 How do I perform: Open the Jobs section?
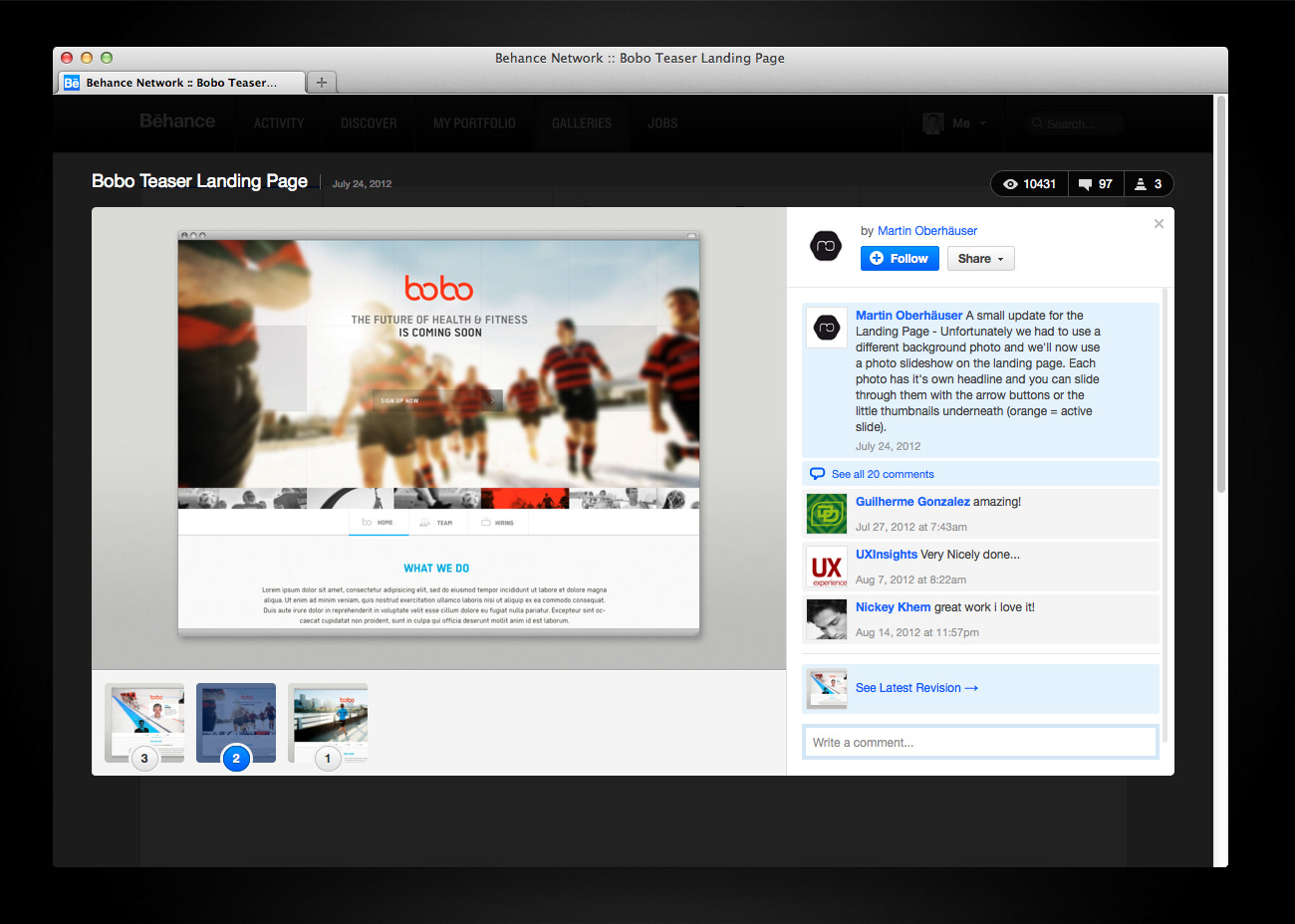[x=662, y=123]
